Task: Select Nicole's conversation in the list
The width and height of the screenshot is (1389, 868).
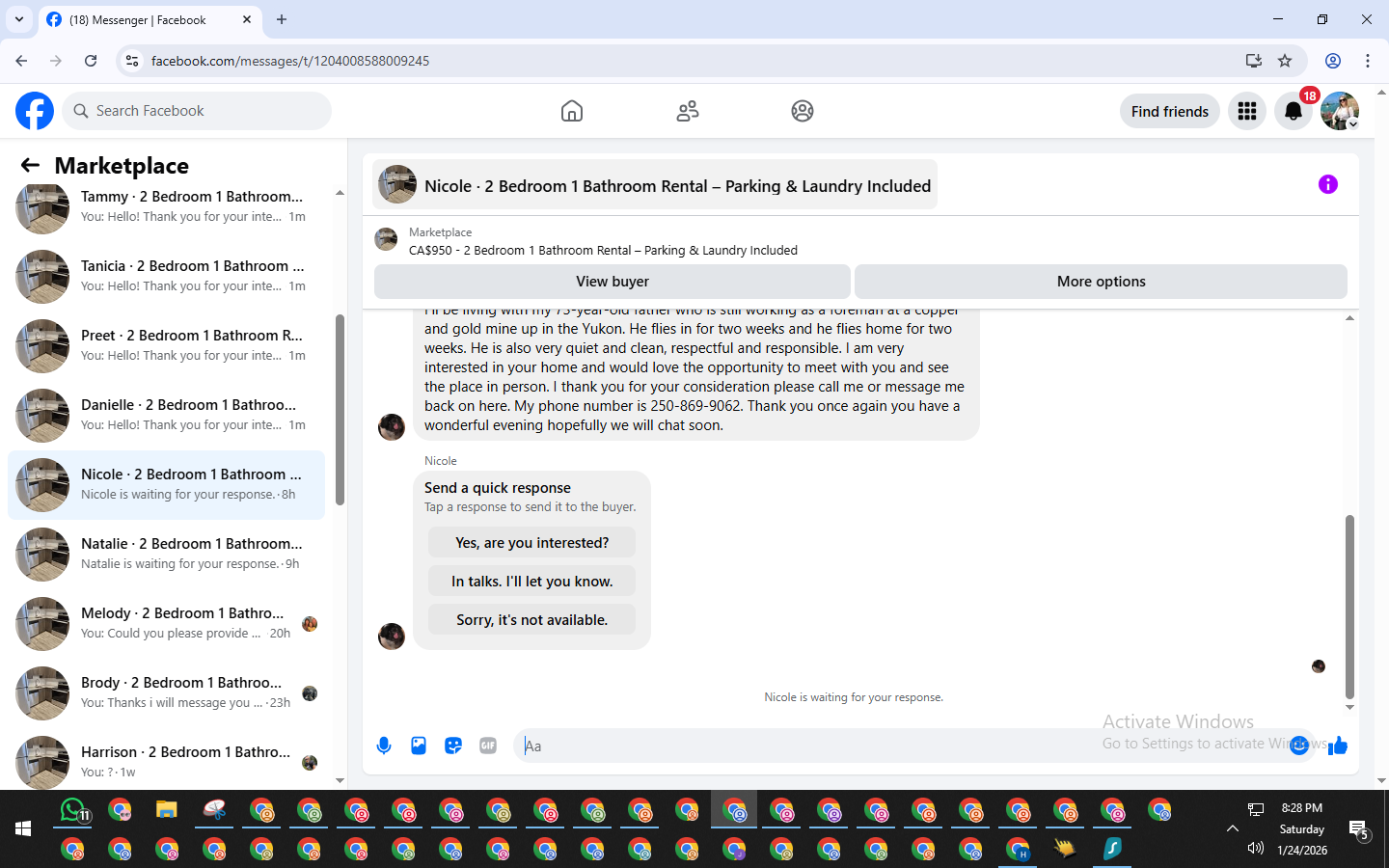Action: tap(166, 484)
